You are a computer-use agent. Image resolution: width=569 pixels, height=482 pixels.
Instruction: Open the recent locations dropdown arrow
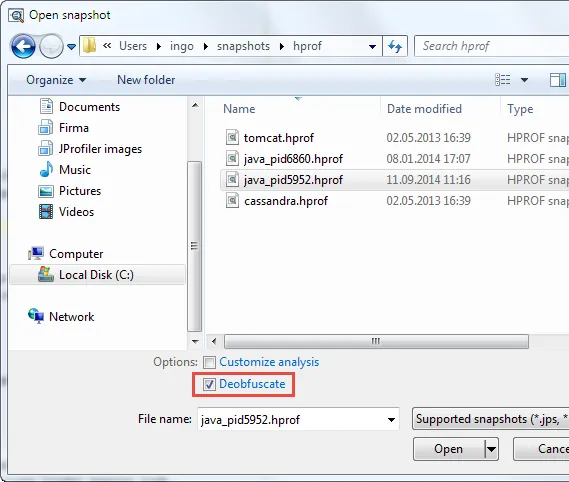[71, 46]
